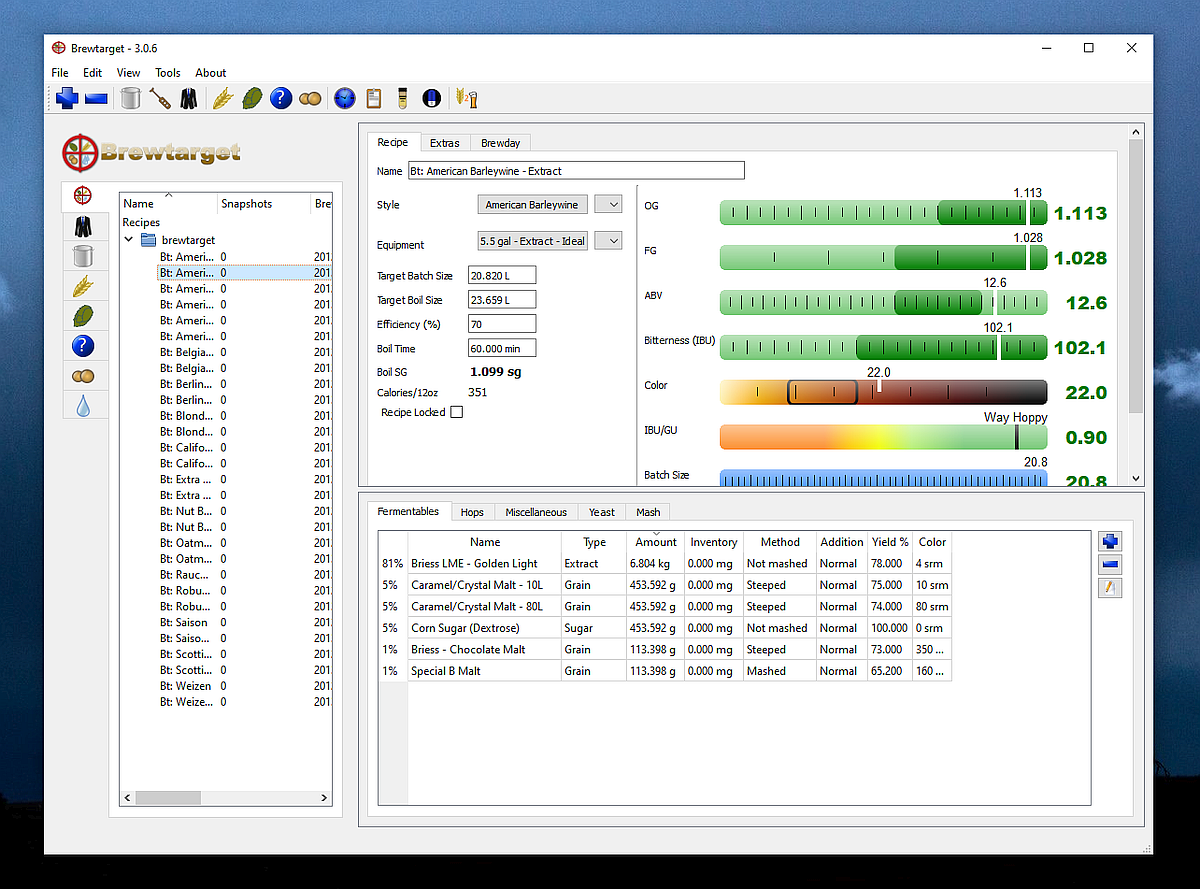This screenshot has height=889, width=1200.
Task: Click the blue plus New Recipe toolbar icon
Action: click(x=67, y=98)
